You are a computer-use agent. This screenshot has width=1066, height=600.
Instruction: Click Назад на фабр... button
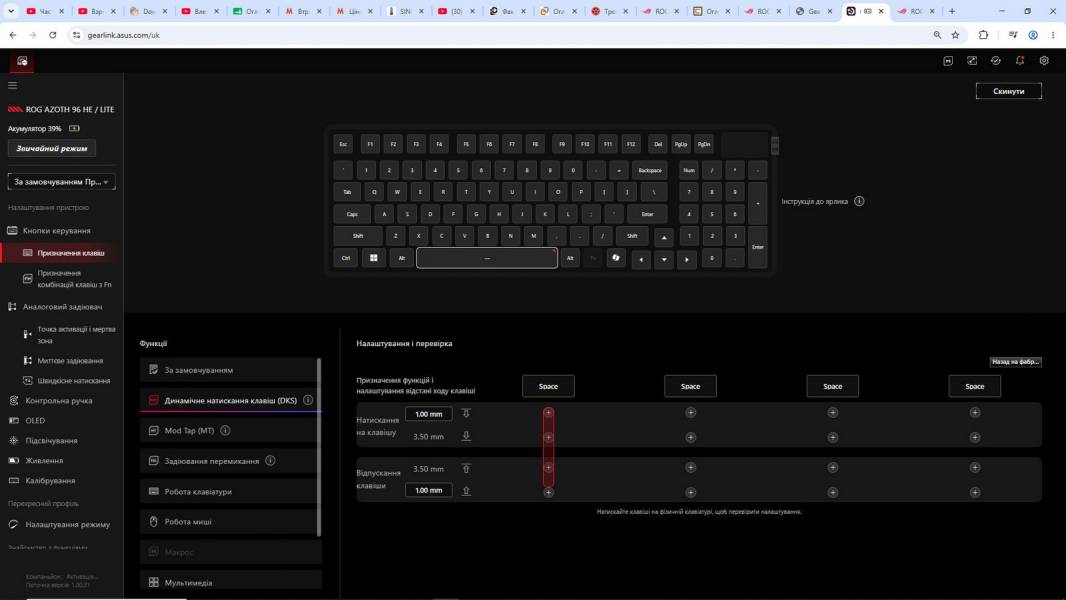(x=1015, y=361)
